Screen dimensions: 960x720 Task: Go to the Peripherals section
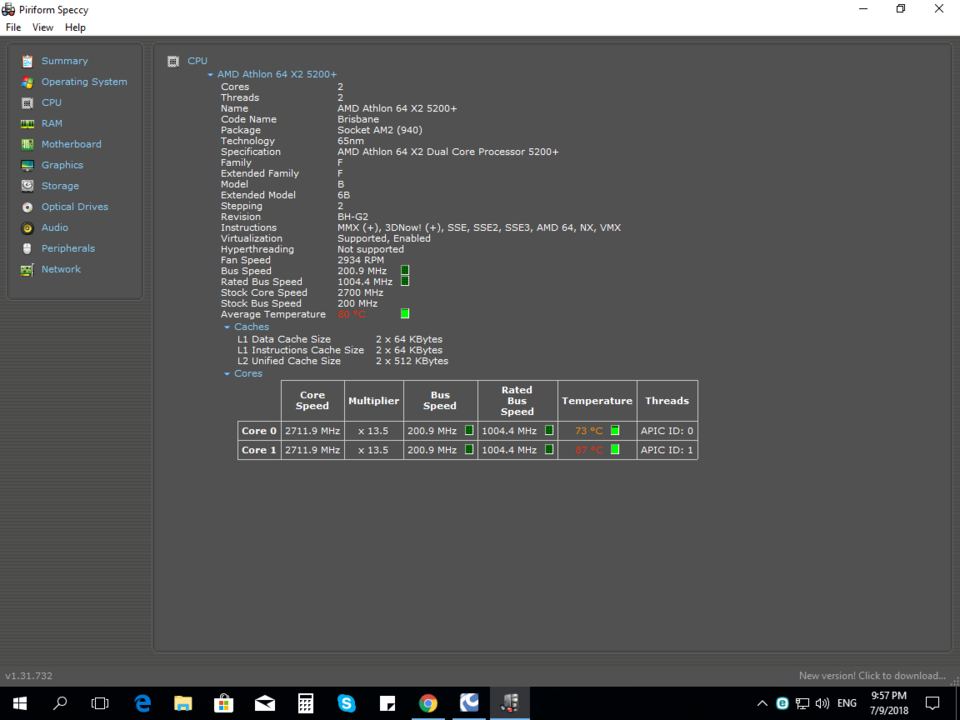[x=68, y=249]
